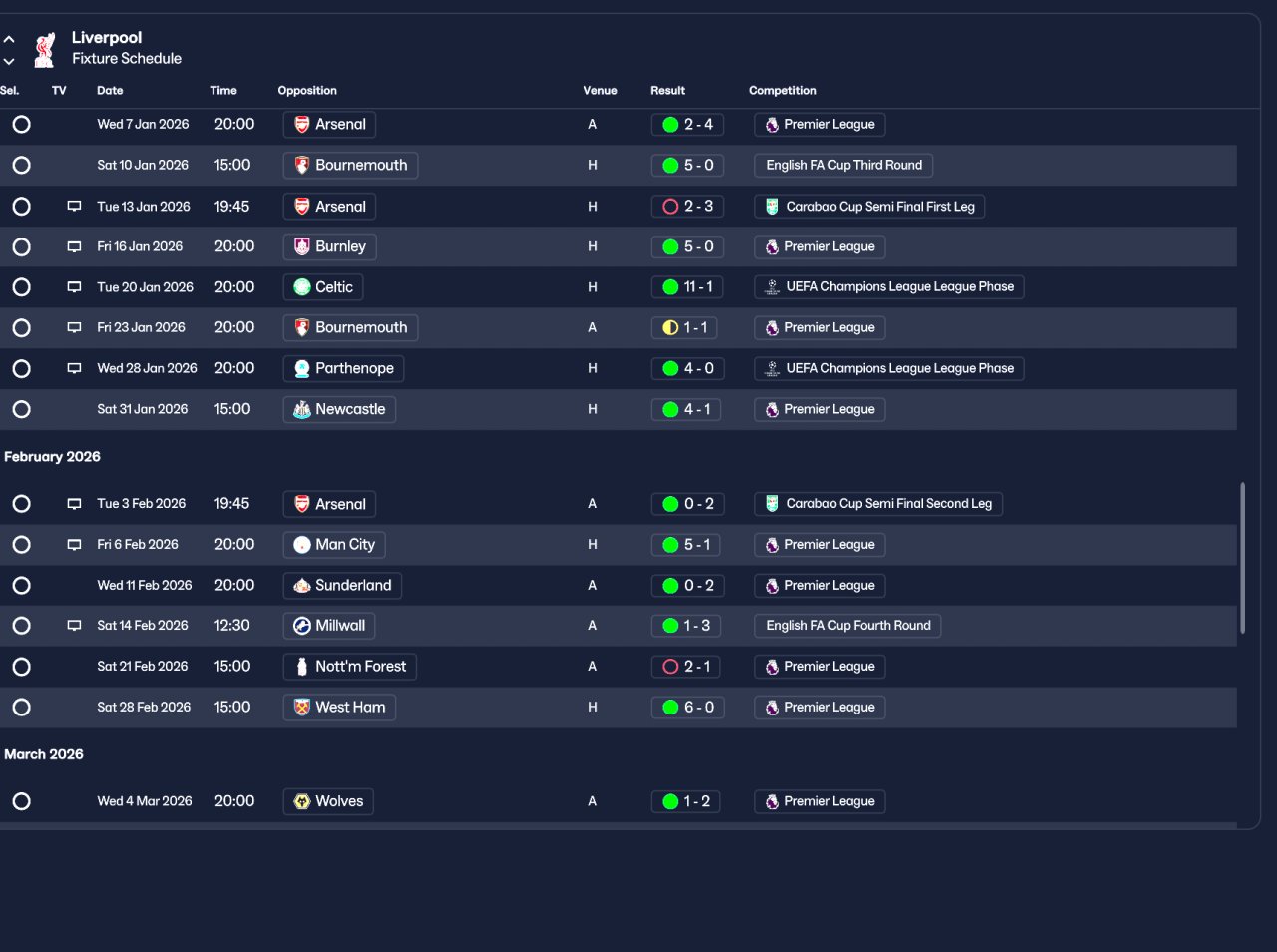Click Premier League lion icon on Burnley row
The height and width of the screenshot is (952, 1277).
pos(772,246)
